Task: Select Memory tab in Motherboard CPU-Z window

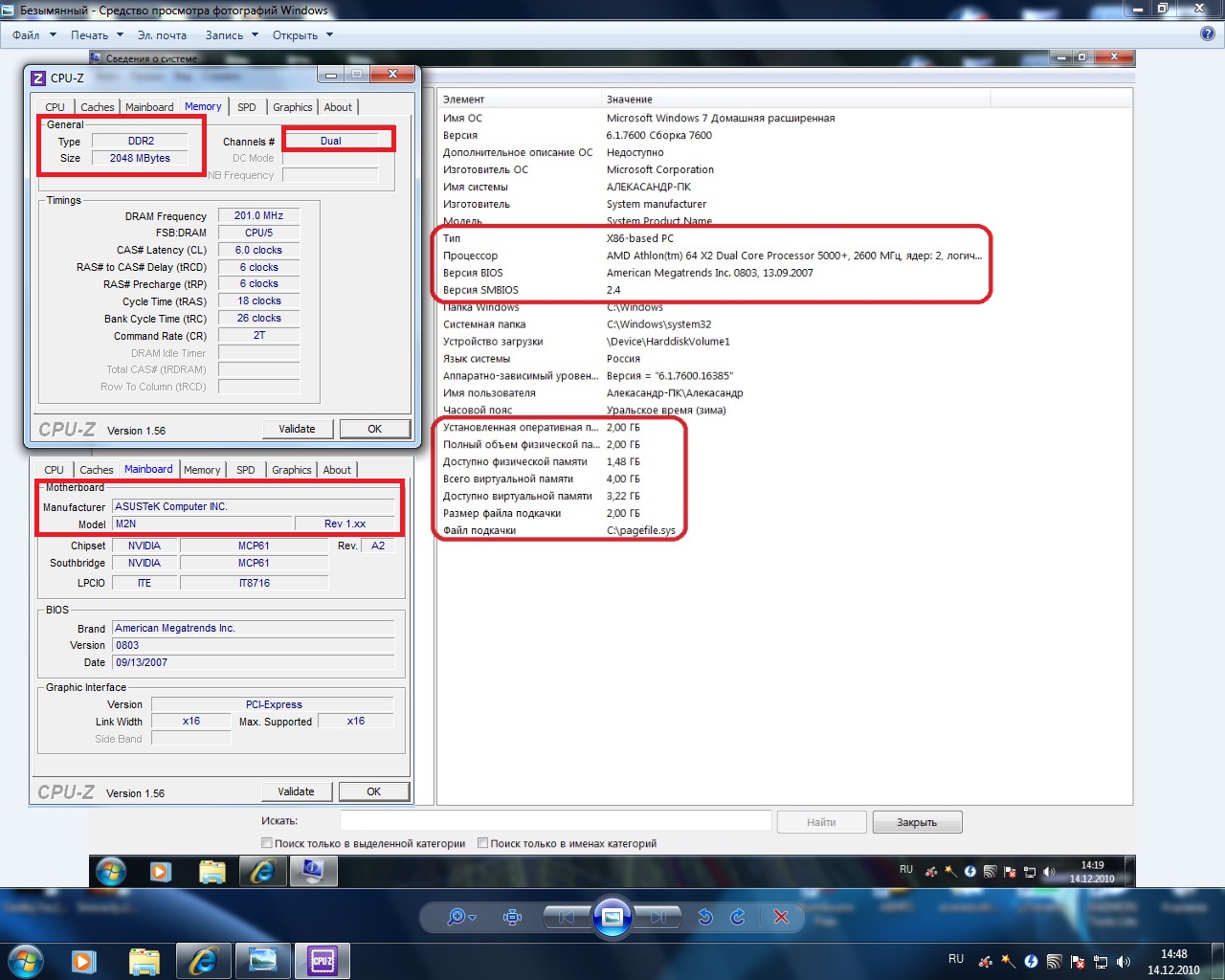Action: point(202,470)
